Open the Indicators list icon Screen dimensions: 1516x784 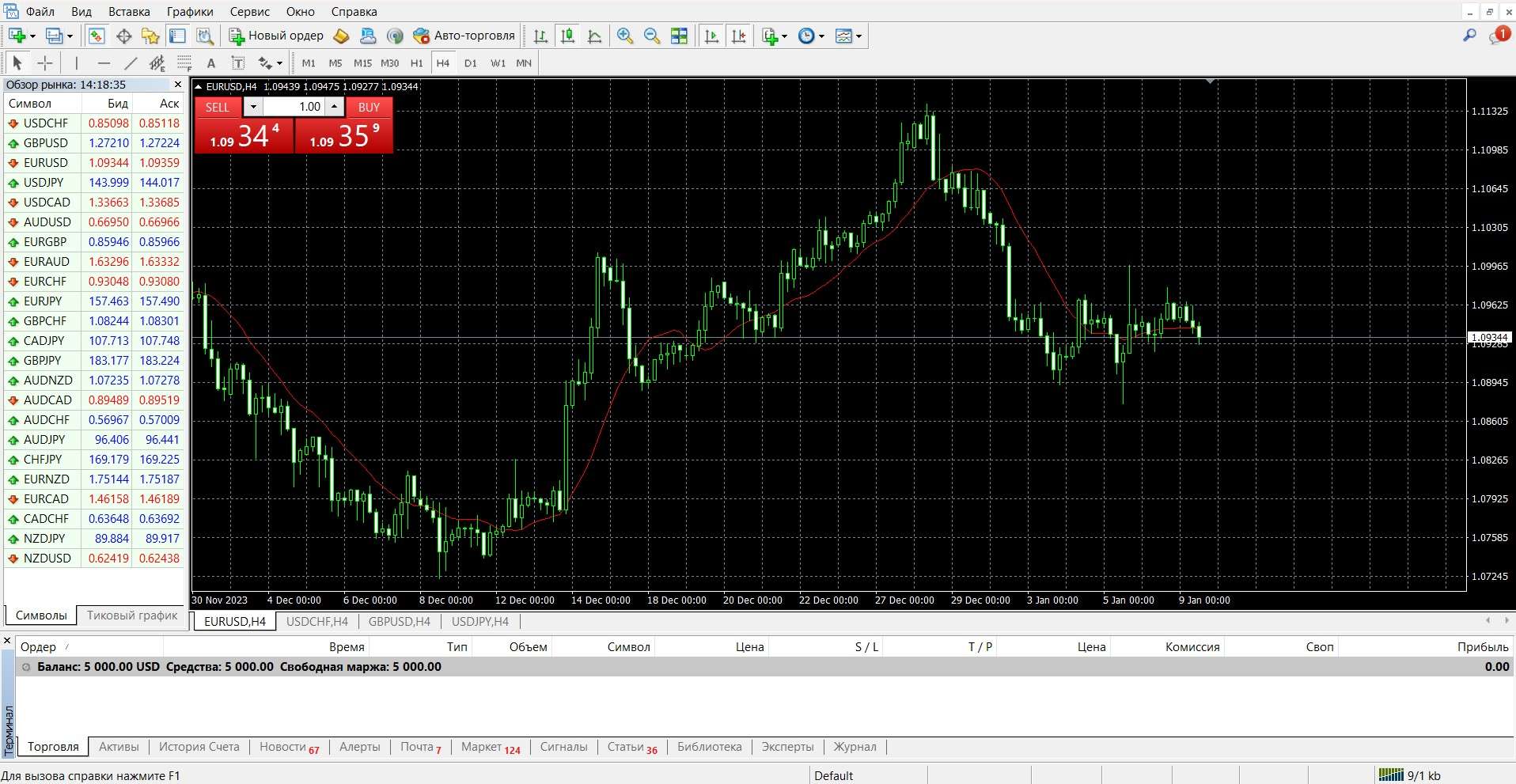click(770, 36)
